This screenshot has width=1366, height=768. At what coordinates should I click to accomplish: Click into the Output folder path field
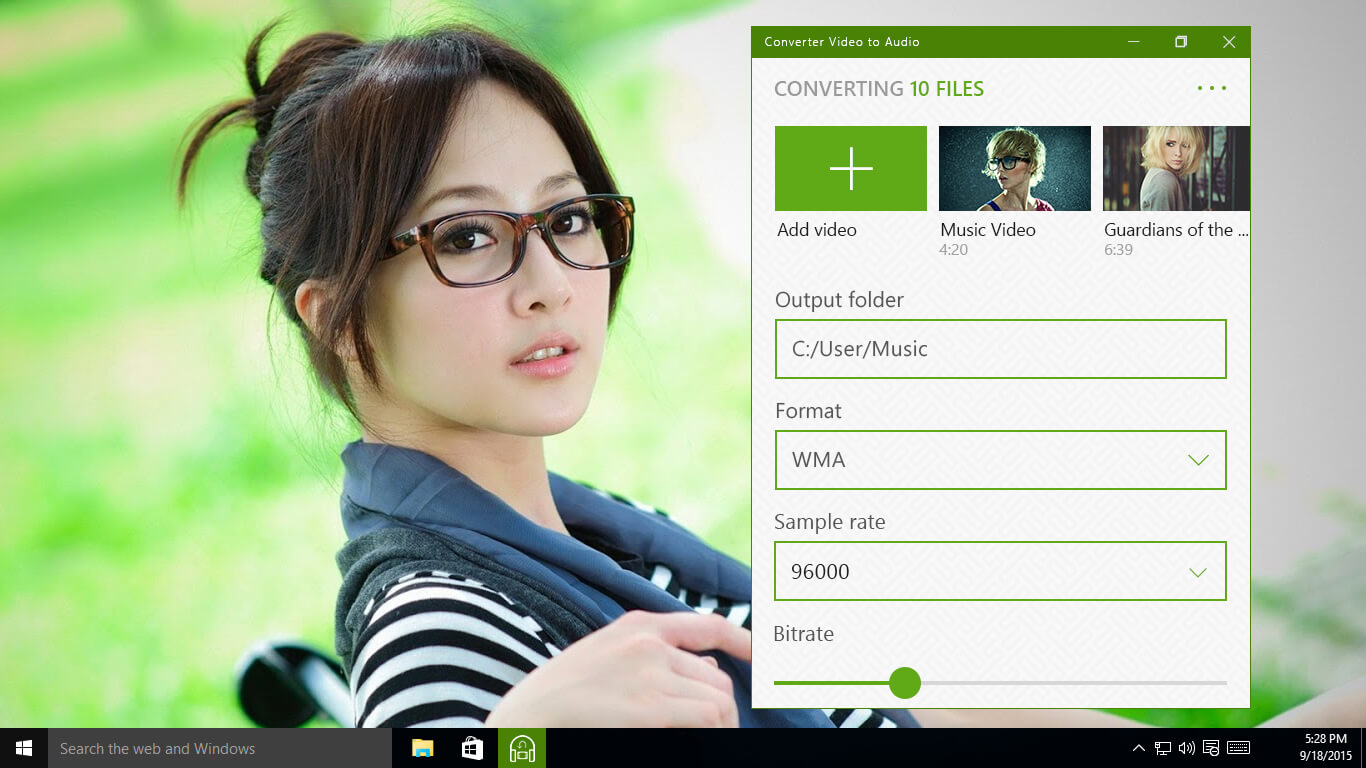point(1001,349)
